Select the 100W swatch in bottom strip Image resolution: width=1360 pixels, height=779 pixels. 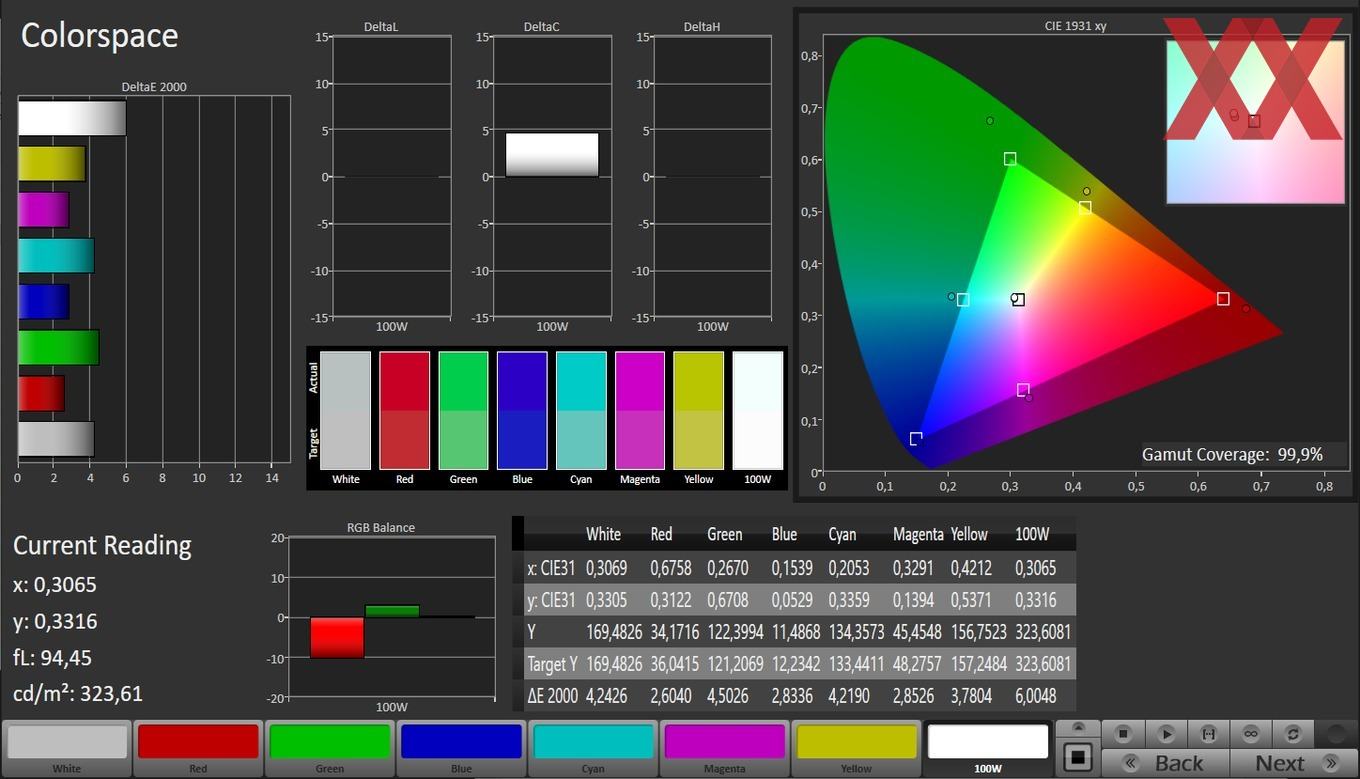(x=988, y=748)
